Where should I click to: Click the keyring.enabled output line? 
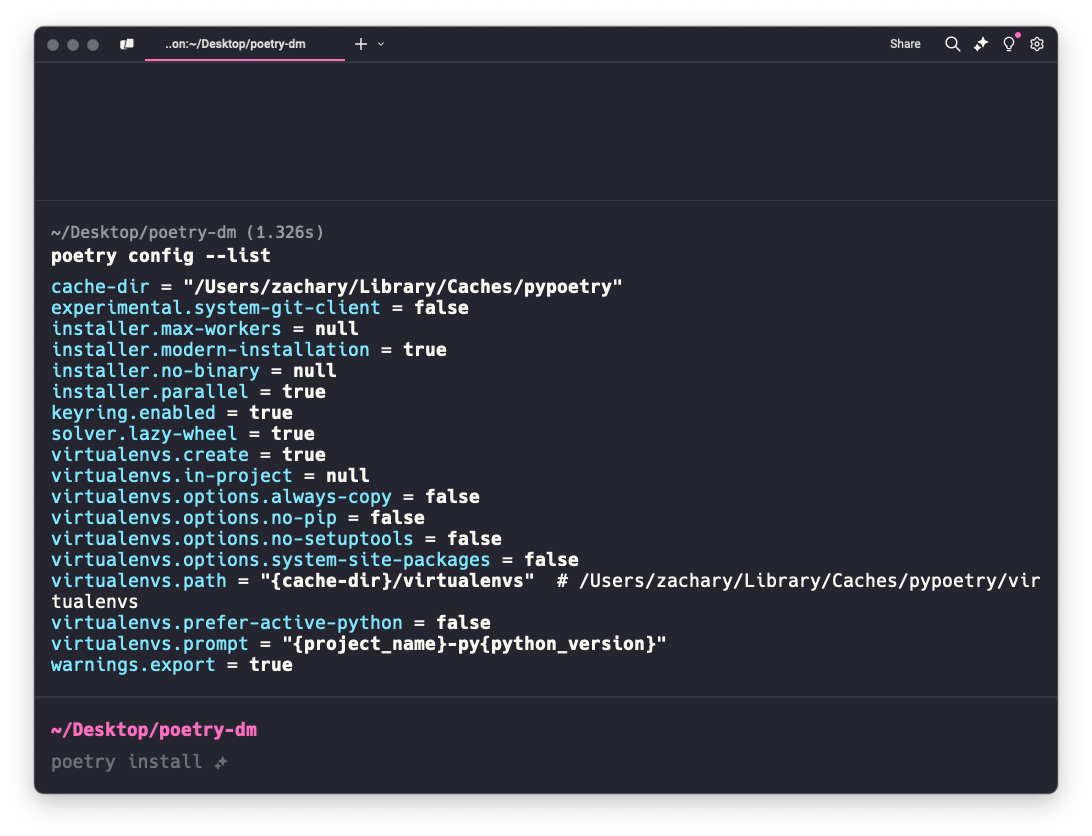tap(172, 413)
